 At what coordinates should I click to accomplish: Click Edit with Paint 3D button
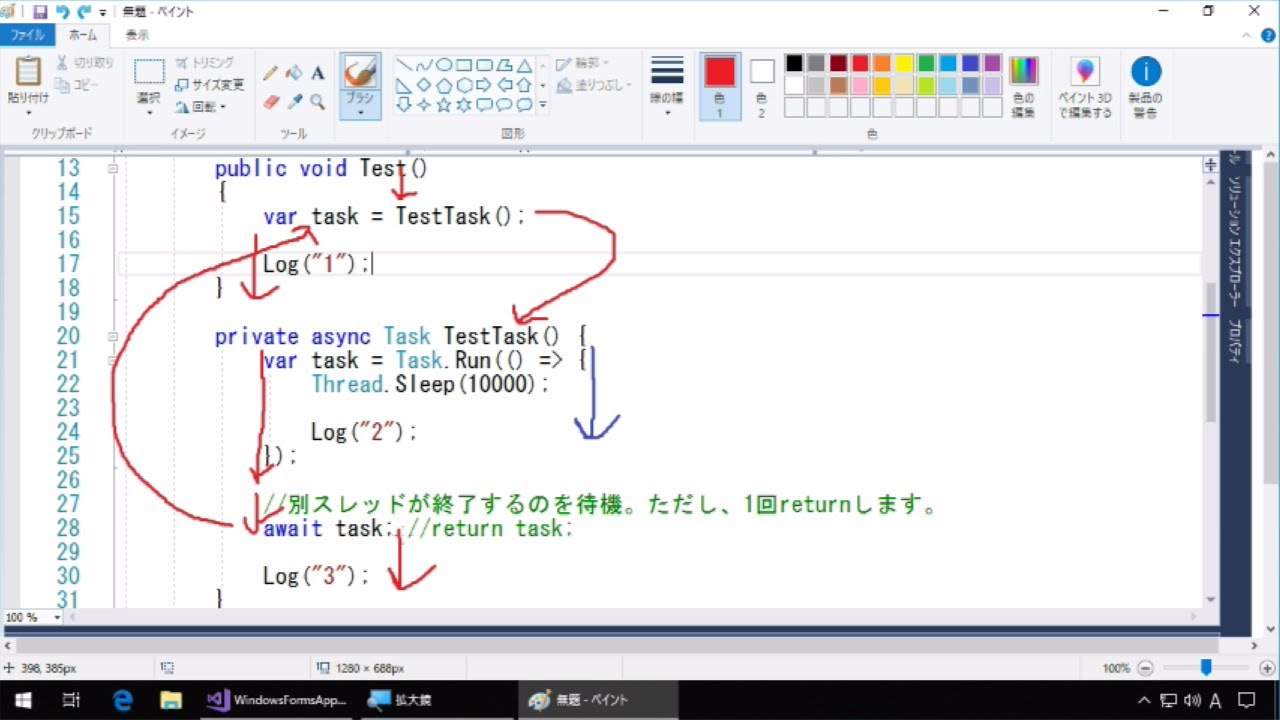click(1085, 87)
